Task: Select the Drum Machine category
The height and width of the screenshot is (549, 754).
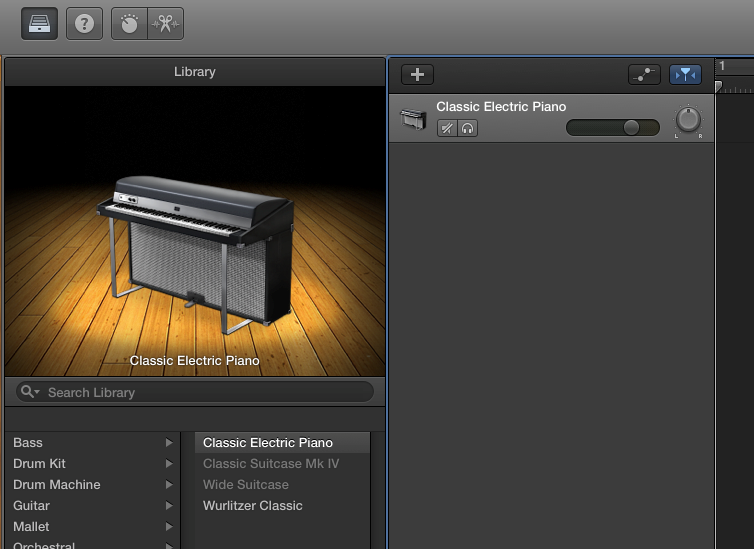Action: 93,485
